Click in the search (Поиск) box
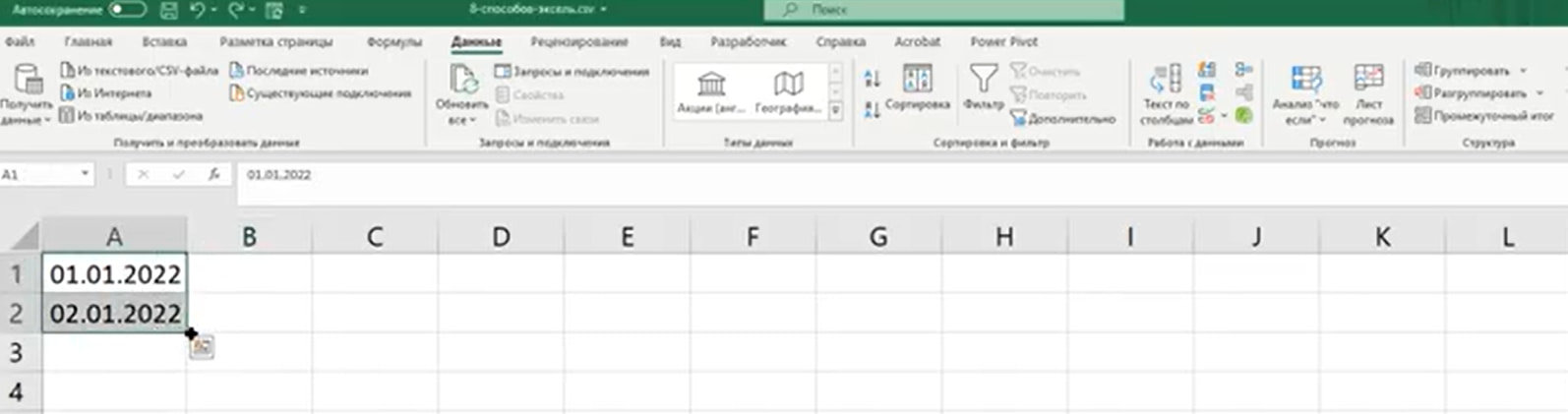 (942, 10)
